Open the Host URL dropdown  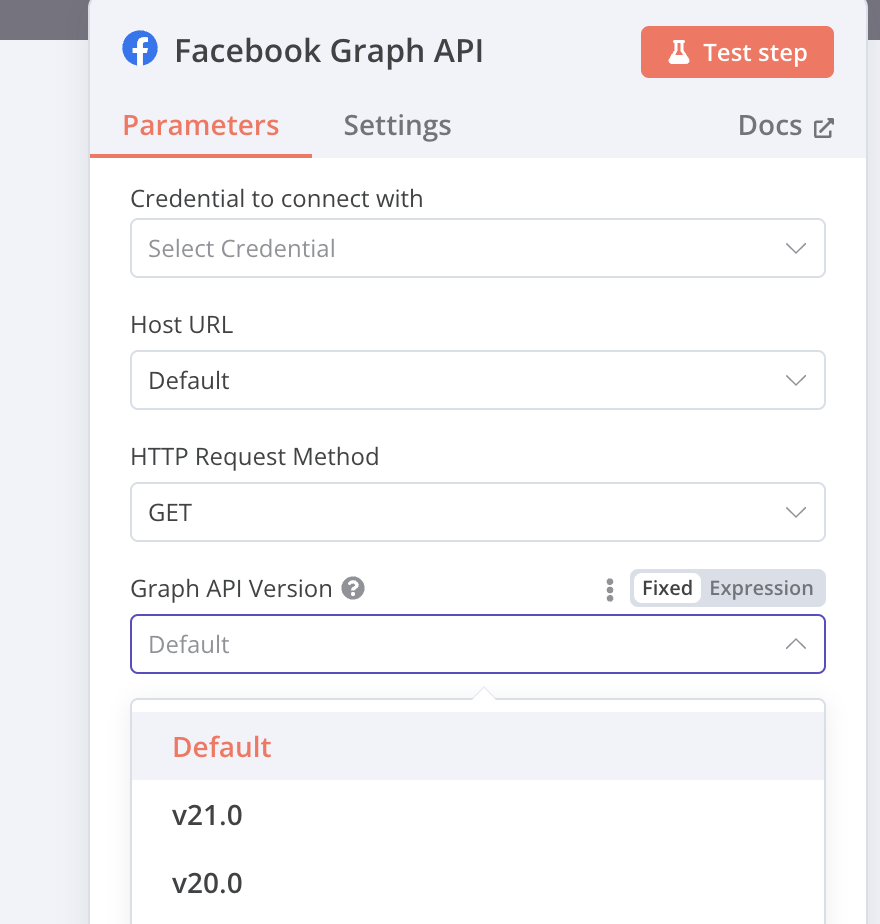click(477, 380)
